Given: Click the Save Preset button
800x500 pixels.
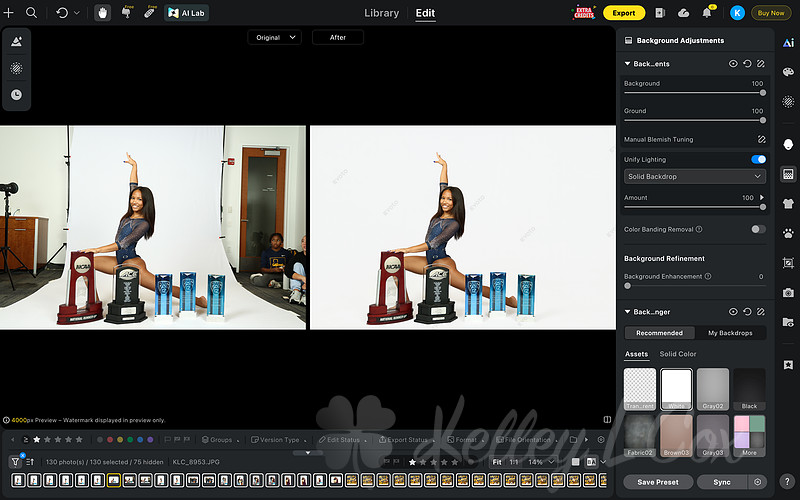Looking at the screenshot, I should click(x=658, y=482).
